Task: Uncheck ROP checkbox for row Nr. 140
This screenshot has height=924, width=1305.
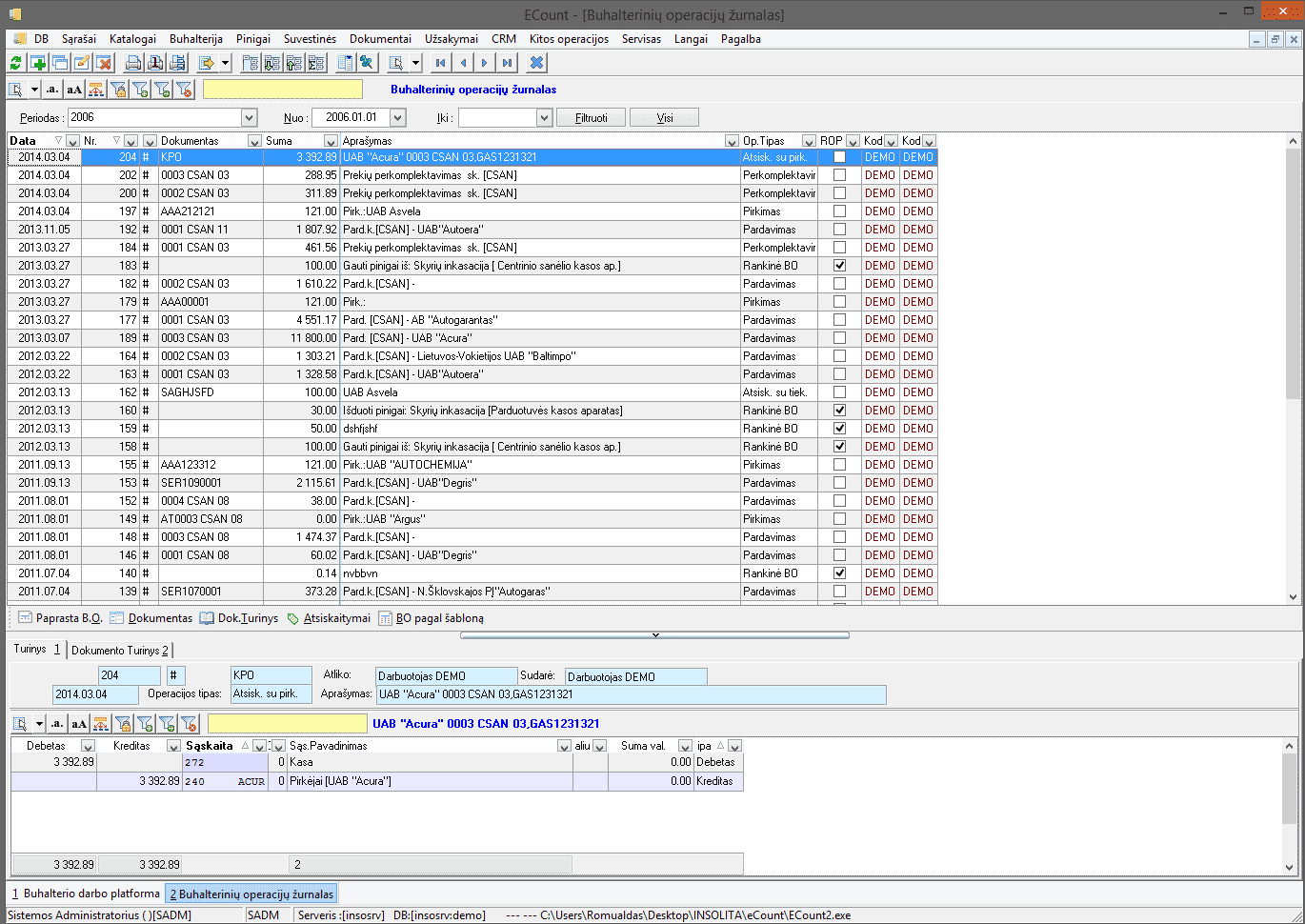Action: pyautogui.click(x=839, y=573)
